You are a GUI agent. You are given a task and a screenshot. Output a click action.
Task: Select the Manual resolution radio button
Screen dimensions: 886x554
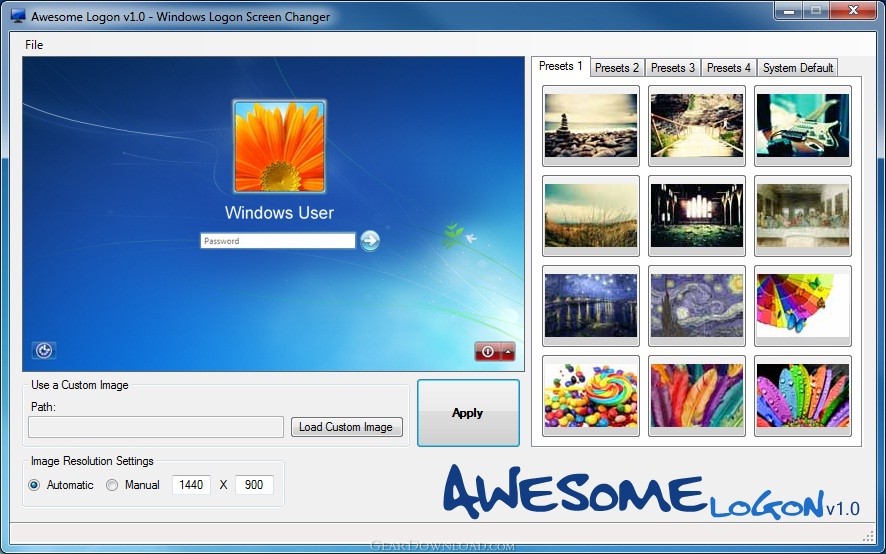(112, 485)
